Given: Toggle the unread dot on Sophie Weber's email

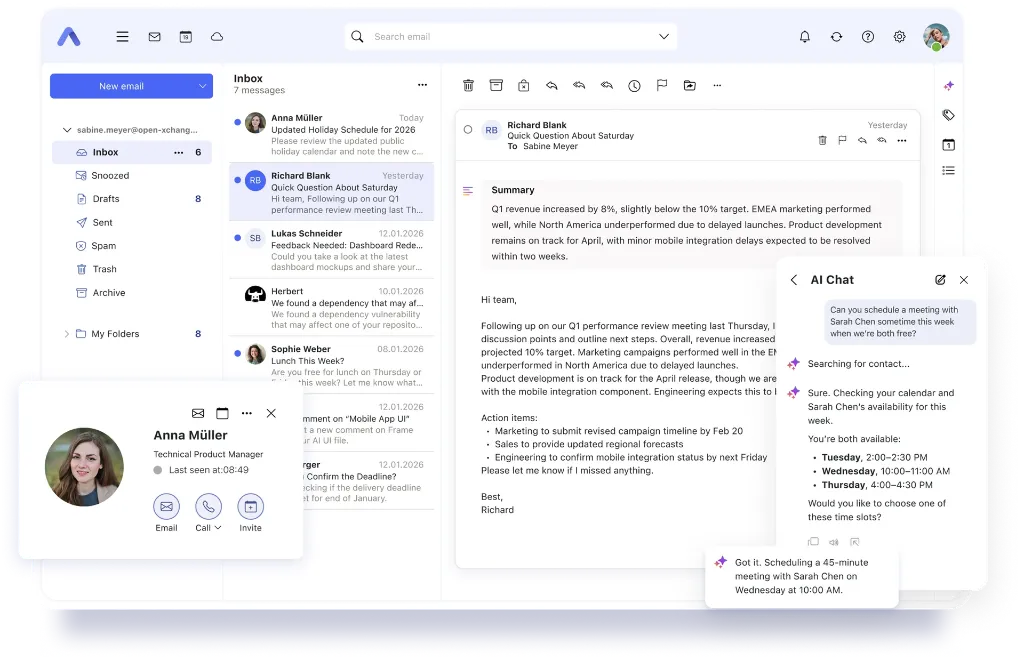Looking at the screenshot, I should coord(237,353).
